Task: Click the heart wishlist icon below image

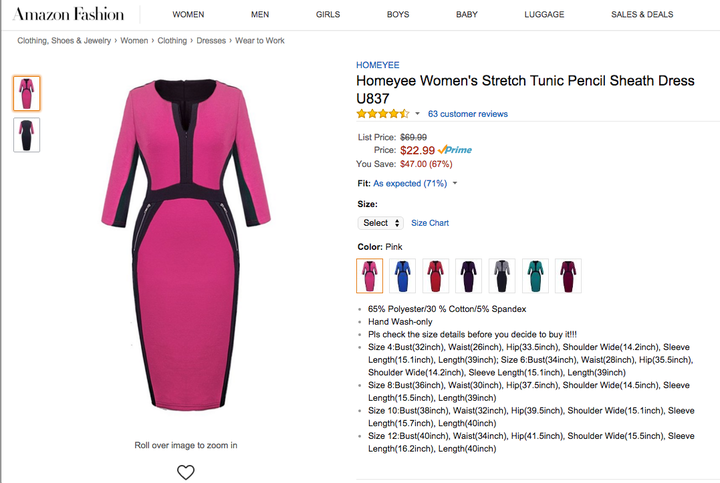Action: tap(186, 472)
